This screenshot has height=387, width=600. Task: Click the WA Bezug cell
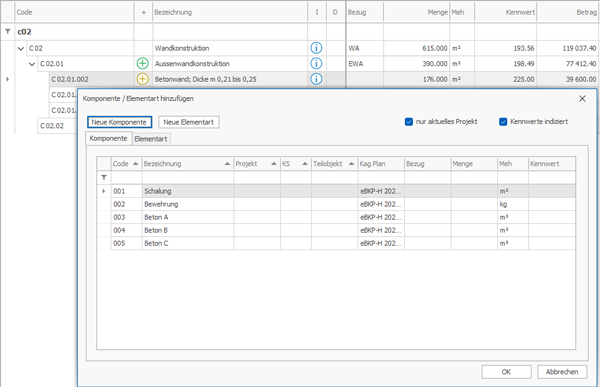(365, 48)
